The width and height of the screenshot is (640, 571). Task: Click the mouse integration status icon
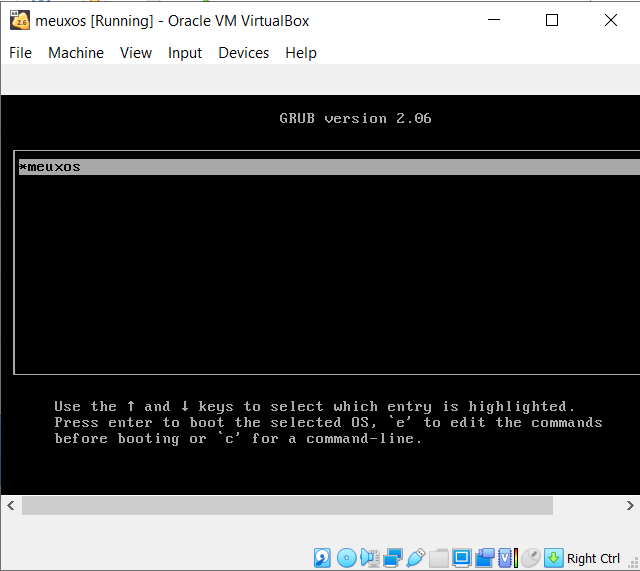531,558
